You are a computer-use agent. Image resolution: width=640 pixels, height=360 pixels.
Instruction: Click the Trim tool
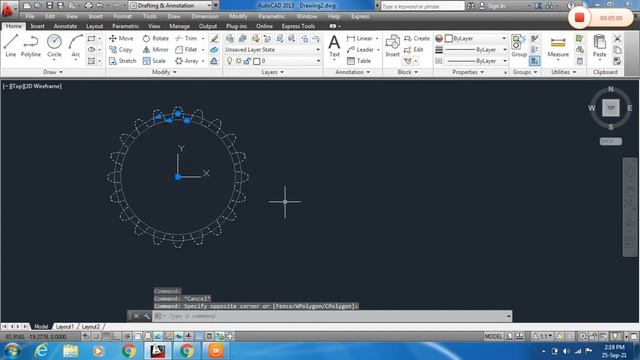tap(187, 38)
